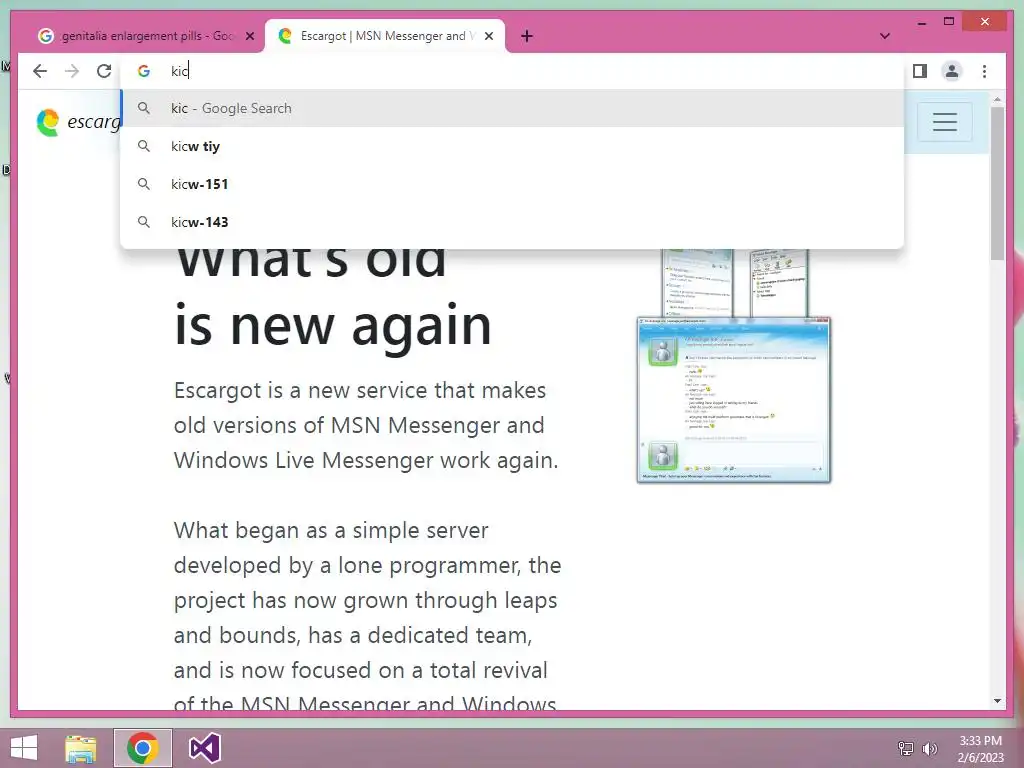Click the Escargot logo on the page

point(78,122)
